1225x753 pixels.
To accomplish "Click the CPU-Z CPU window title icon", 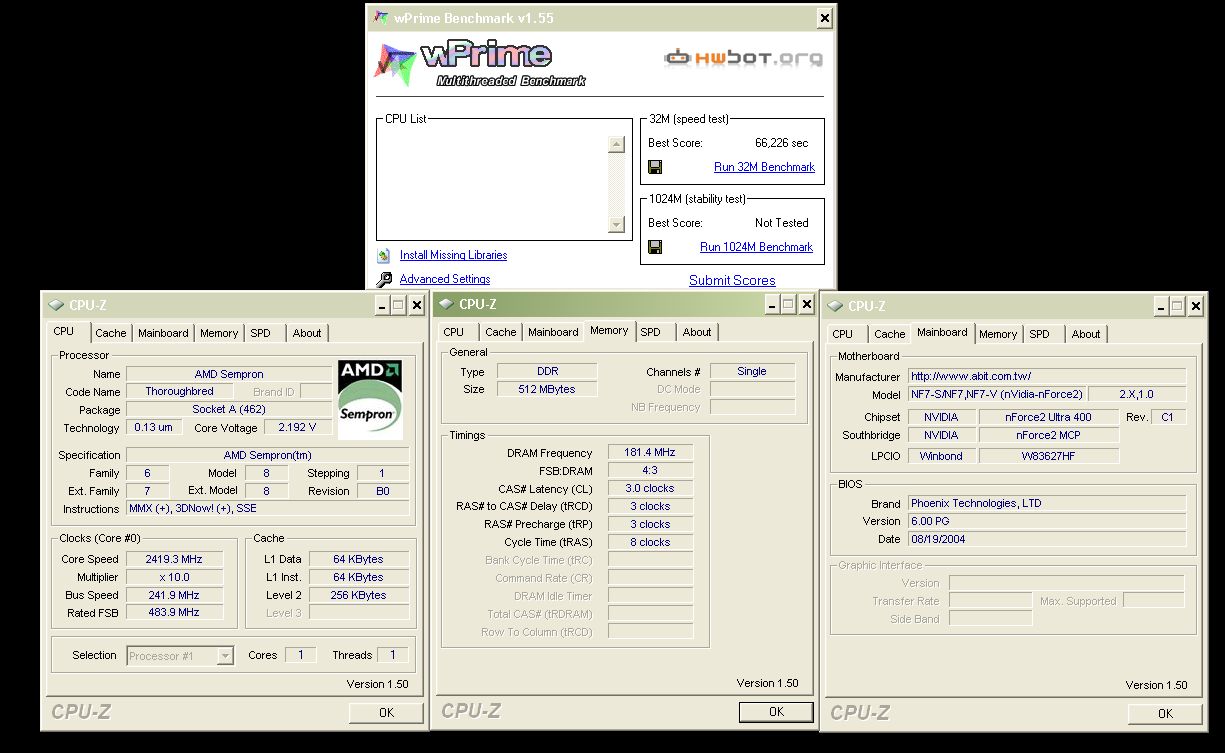I will click(56, 305).
